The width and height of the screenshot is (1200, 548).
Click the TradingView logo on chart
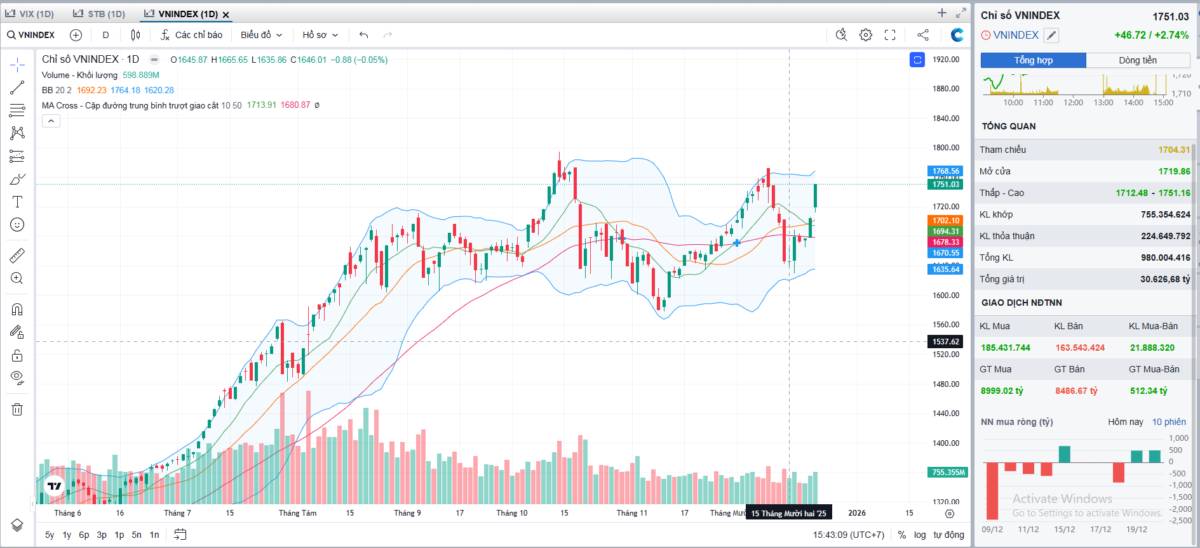pyautogui.click(x=53, y=486)
